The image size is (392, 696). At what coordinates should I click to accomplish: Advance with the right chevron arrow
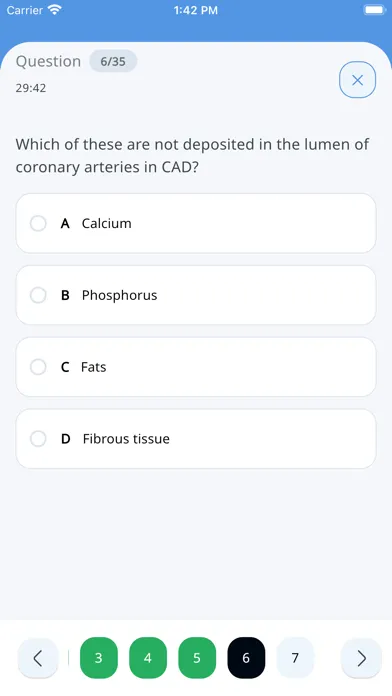tap(361, 658)
